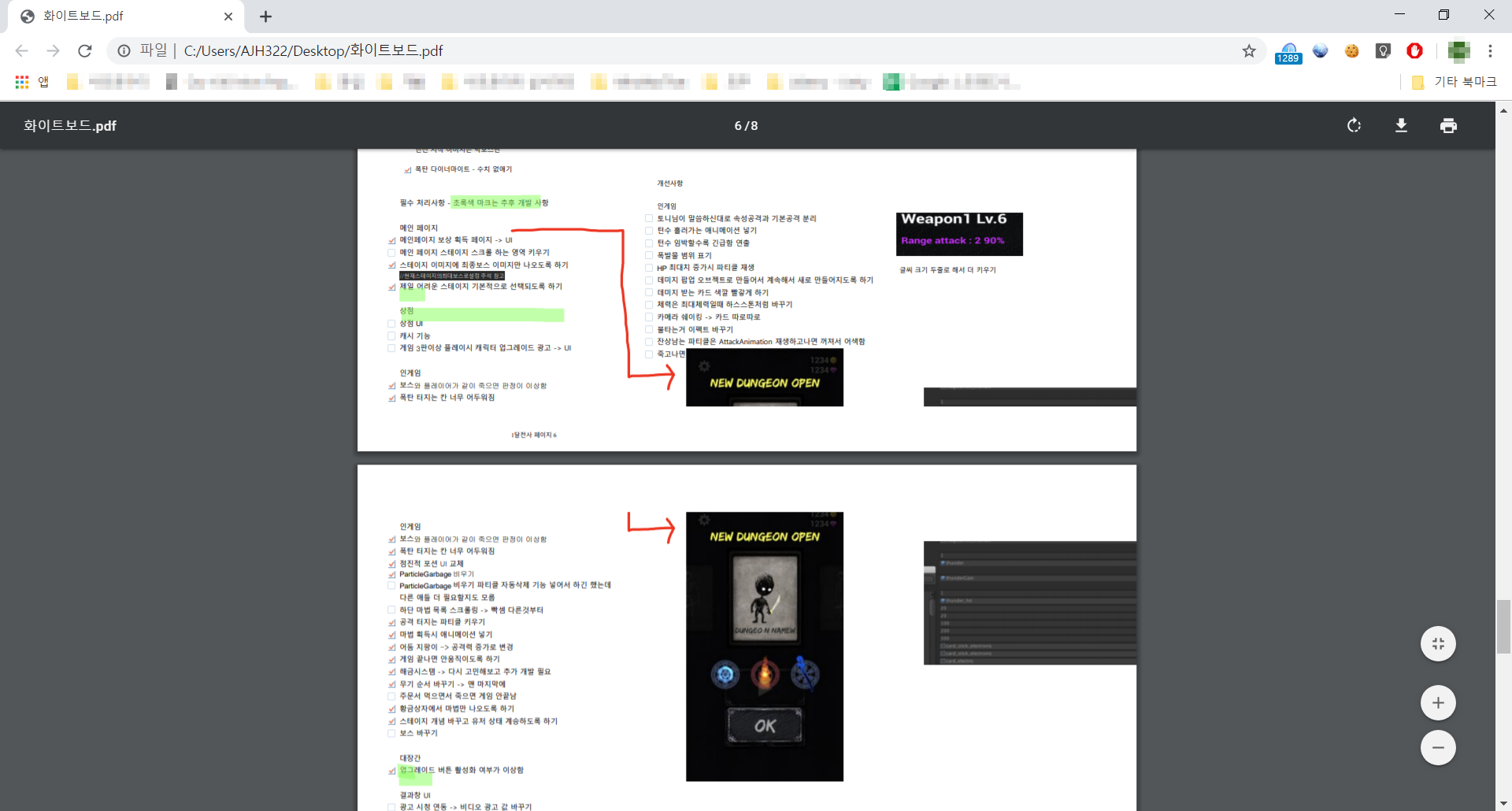The height and width of the screenshot is (811, 1512).
Task: Print the PDF document
Action: tap(1448, 125)
